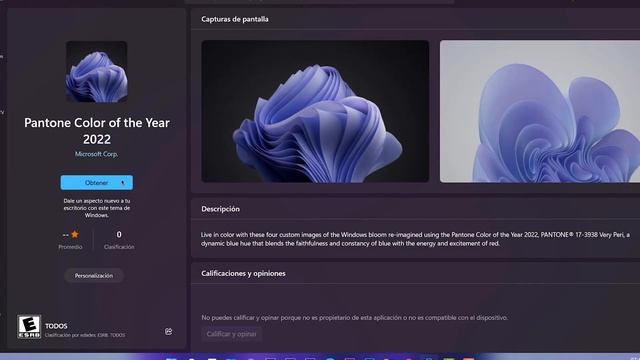The height and width of the screenshot is (360, 640).
Task: Select the Pantone Color of the Year 2022 title
Action: point(97,131)
